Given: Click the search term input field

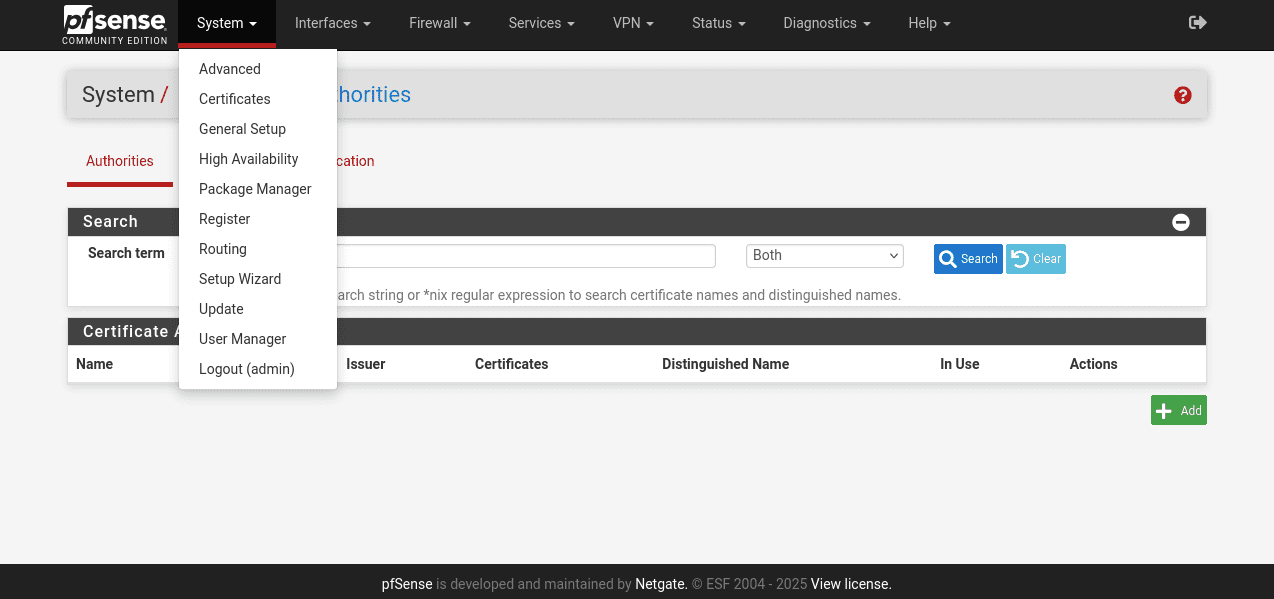Looking at the screenshot, I should pyautogui.click(x=526, y=256).
